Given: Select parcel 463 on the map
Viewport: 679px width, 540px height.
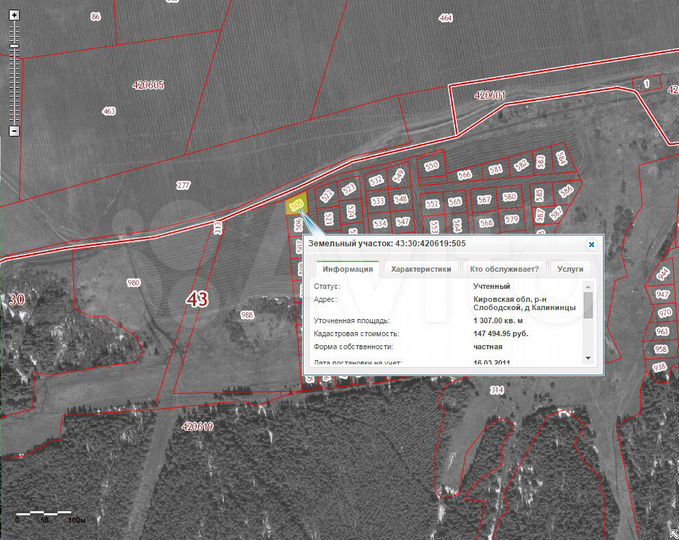Looking at the screenshot, I should 109,111.
